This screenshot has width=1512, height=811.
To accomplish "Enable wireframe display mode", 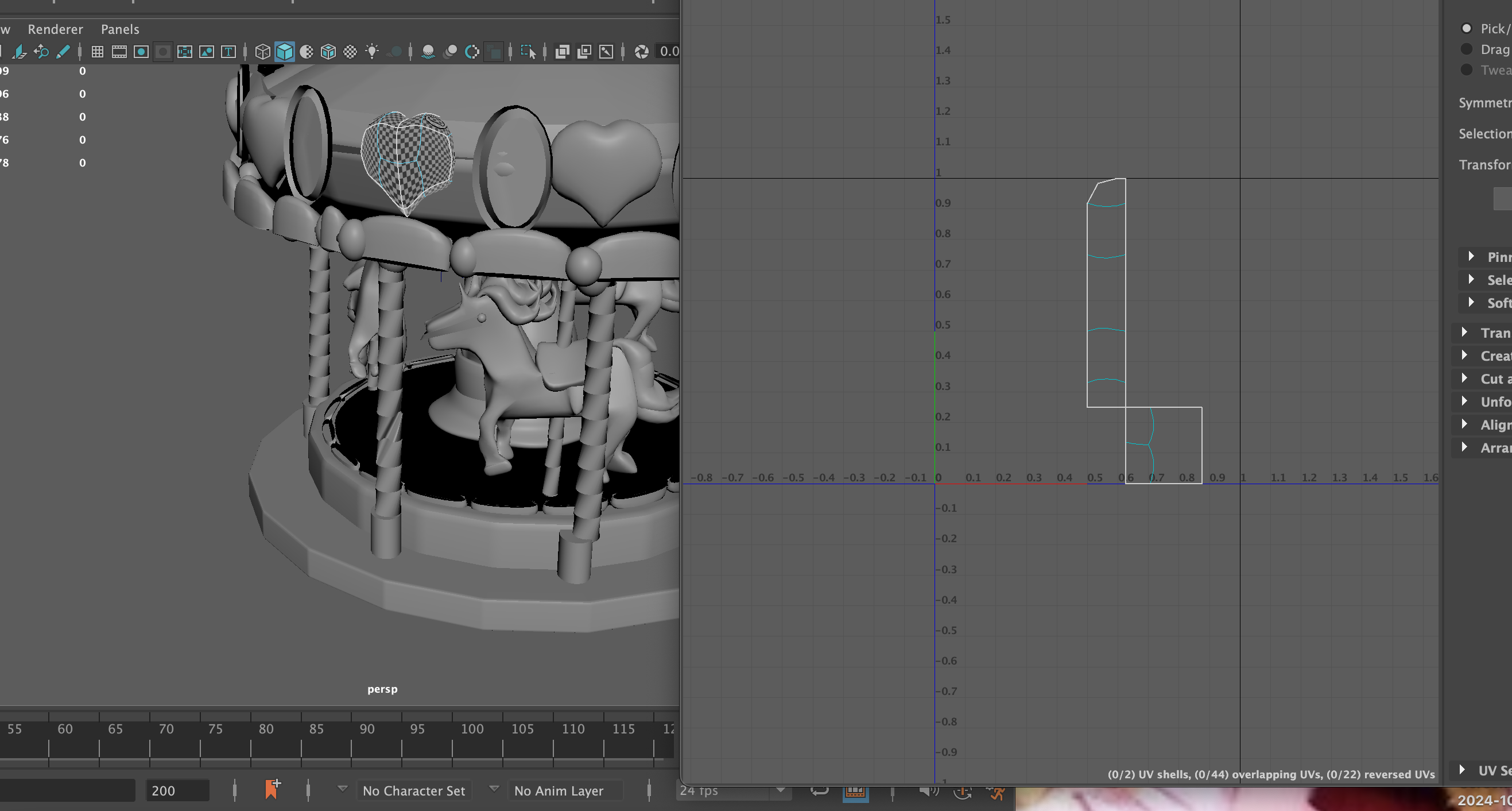I will click(262, 52).
